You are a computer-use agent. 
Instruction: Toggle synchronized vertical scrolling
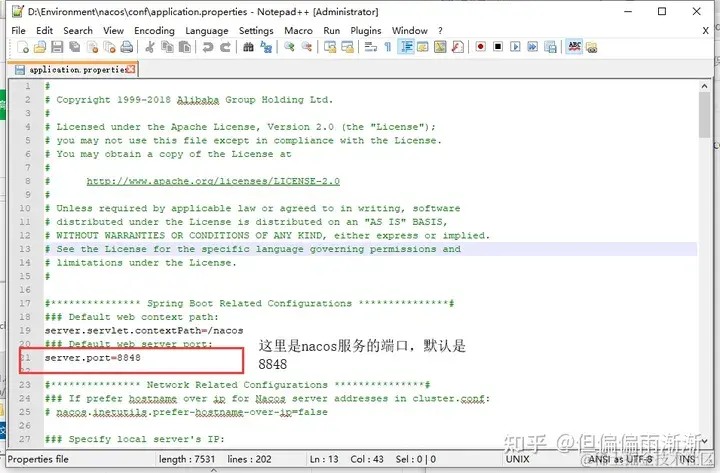(x=330, y=47)
